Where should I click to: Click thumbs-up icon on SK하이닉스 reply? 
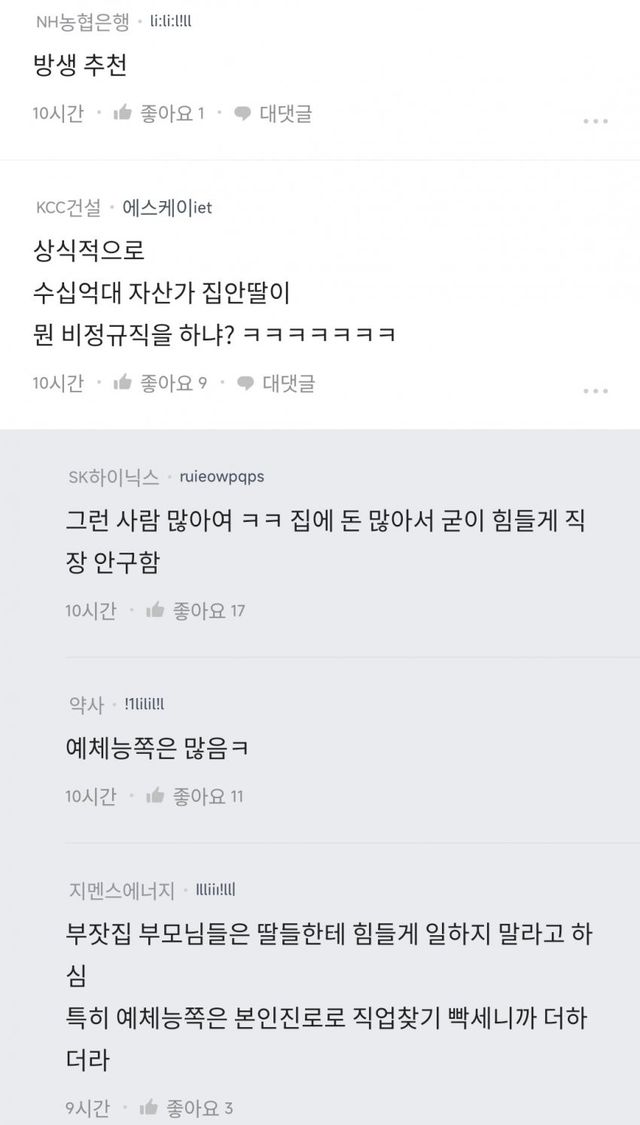[x=155, y=610]
